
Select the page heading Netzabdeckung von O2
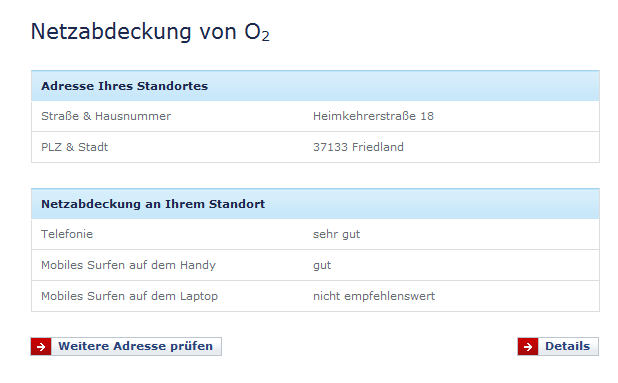150,32
